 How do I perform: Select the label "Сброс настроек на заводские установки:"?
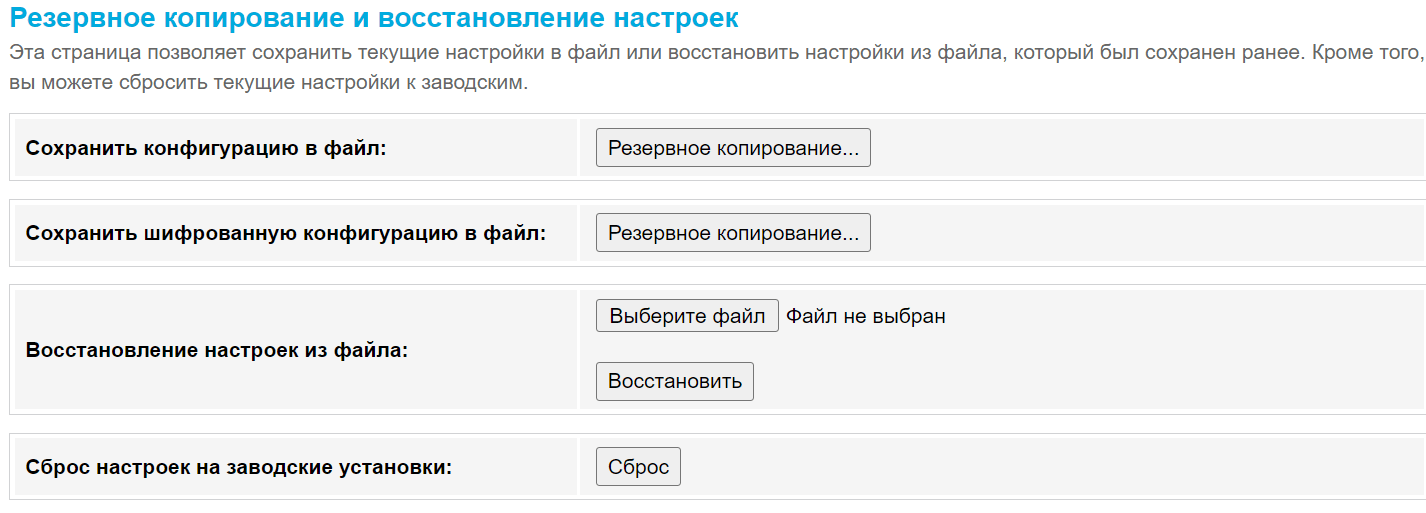coord(239,467)
